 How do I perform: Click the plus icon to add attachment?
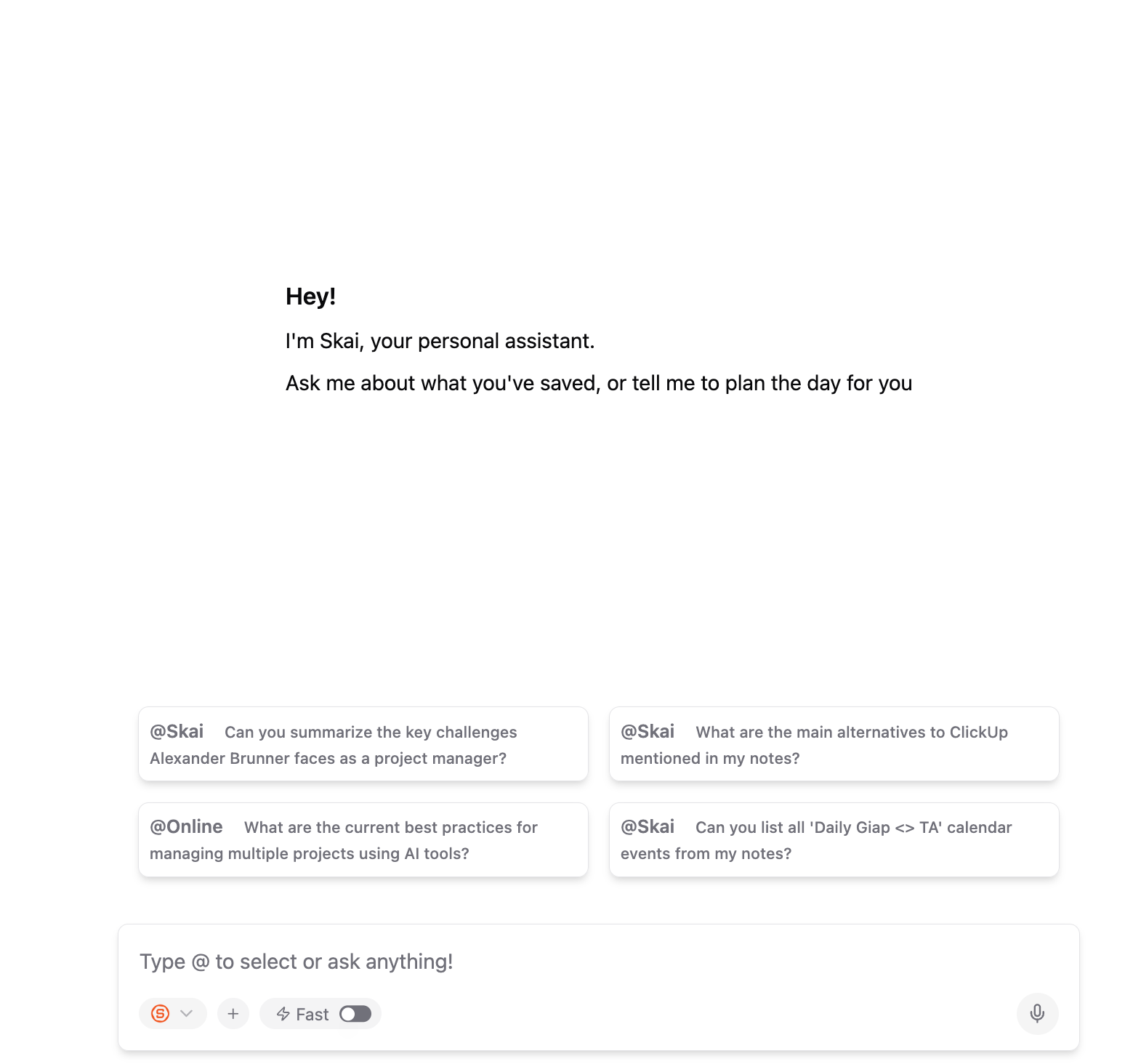click(x=233, y=1013)
